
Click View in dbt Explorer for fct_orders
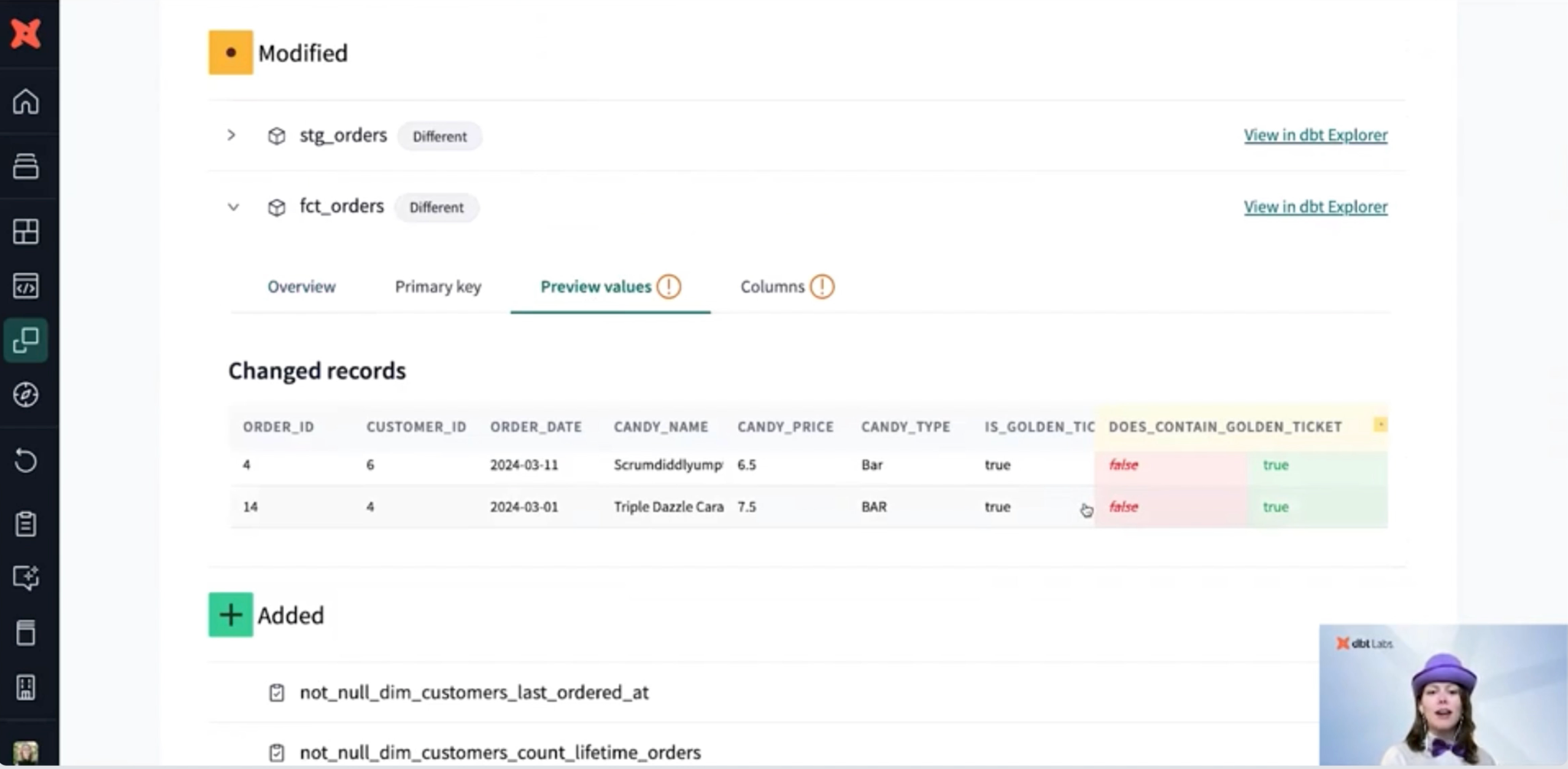tap(1315, 207)
